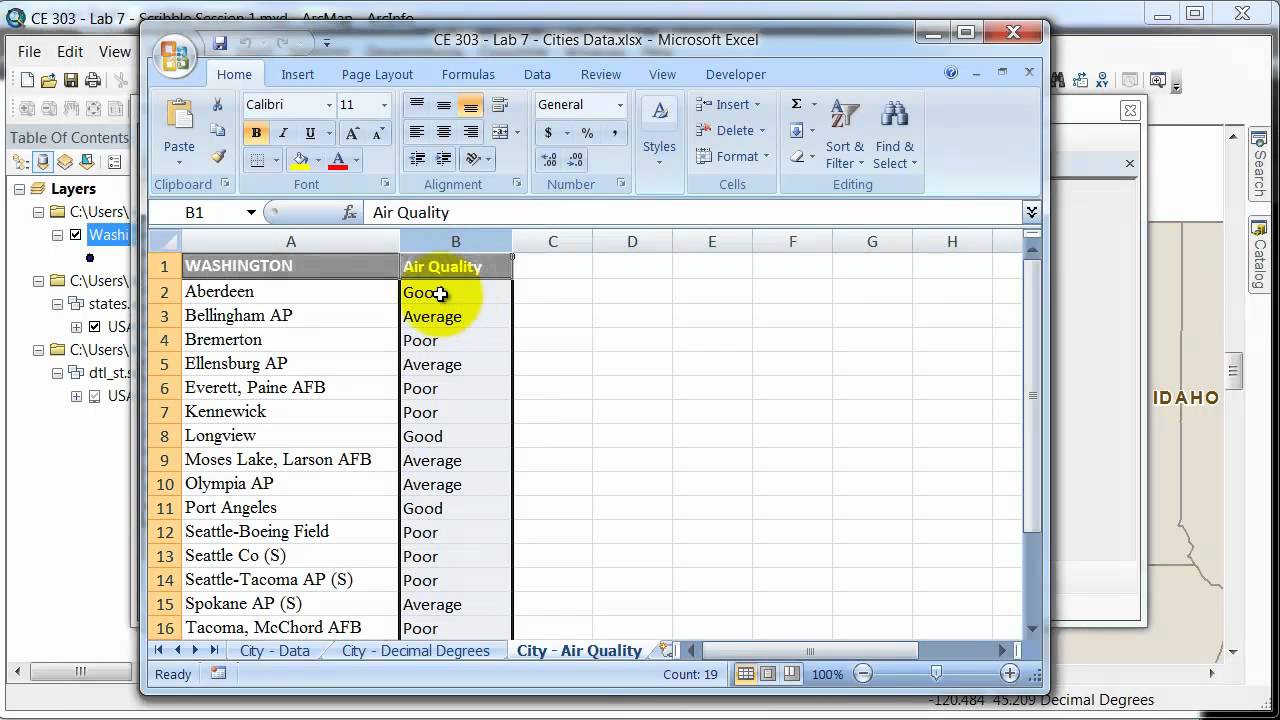This screenshot has width=1280, height=720.
Task: Open Font Color dropdown arrow
Action: tap(356, 160)
